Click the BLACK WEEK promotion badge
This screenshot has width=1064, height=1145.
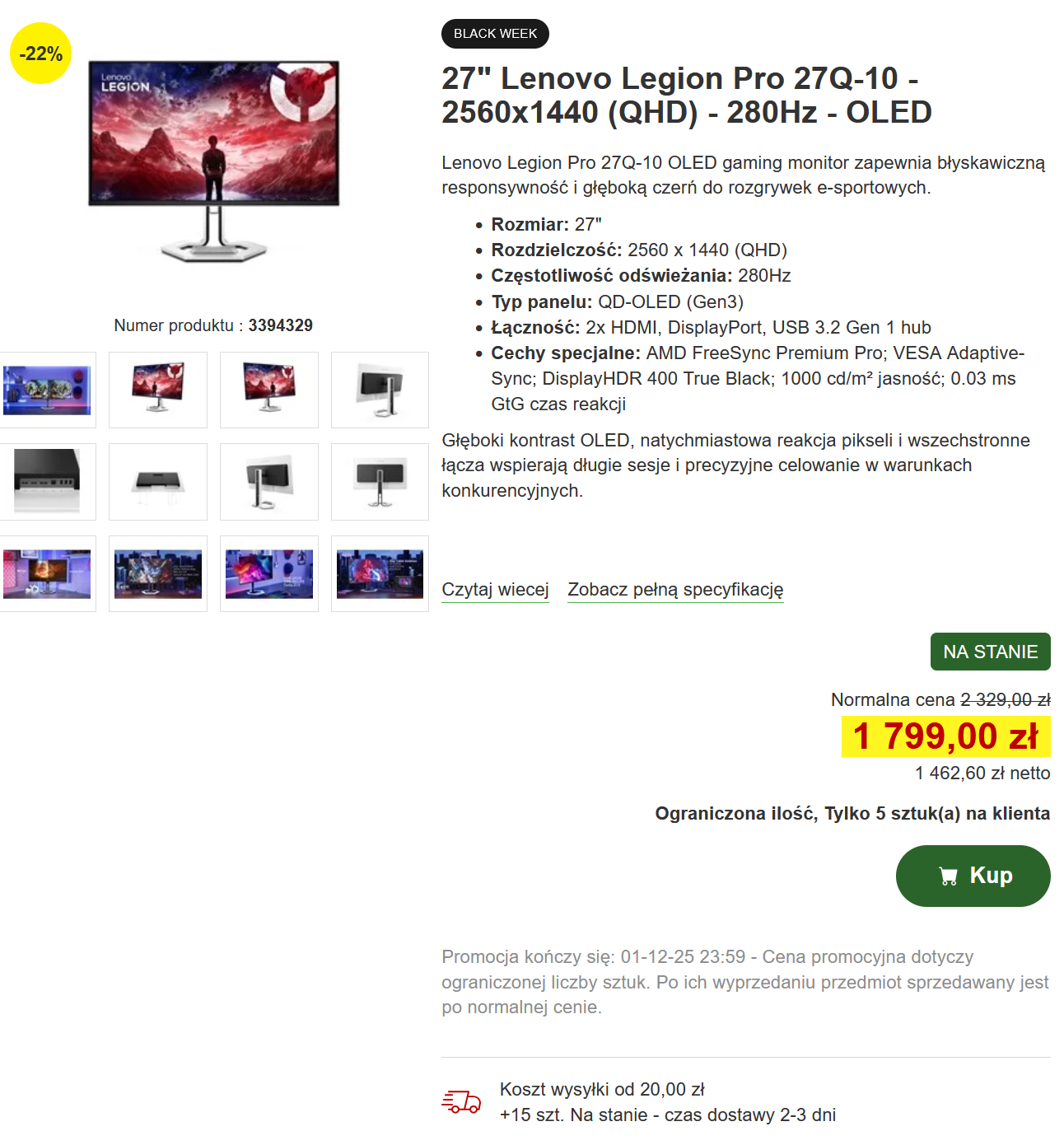click(x=495, y=34)
